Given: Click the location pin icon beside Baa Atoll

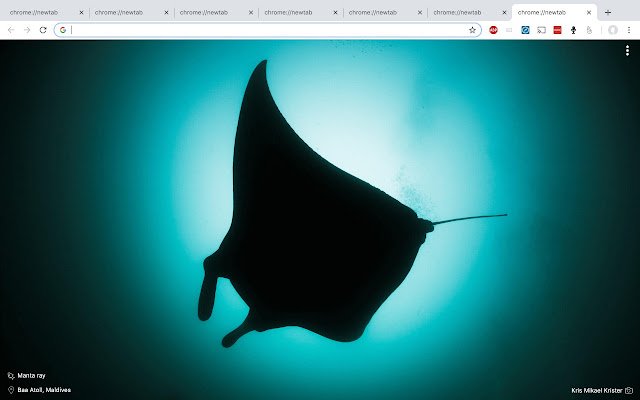Looking at the screenshot, I should click(11, 390).
